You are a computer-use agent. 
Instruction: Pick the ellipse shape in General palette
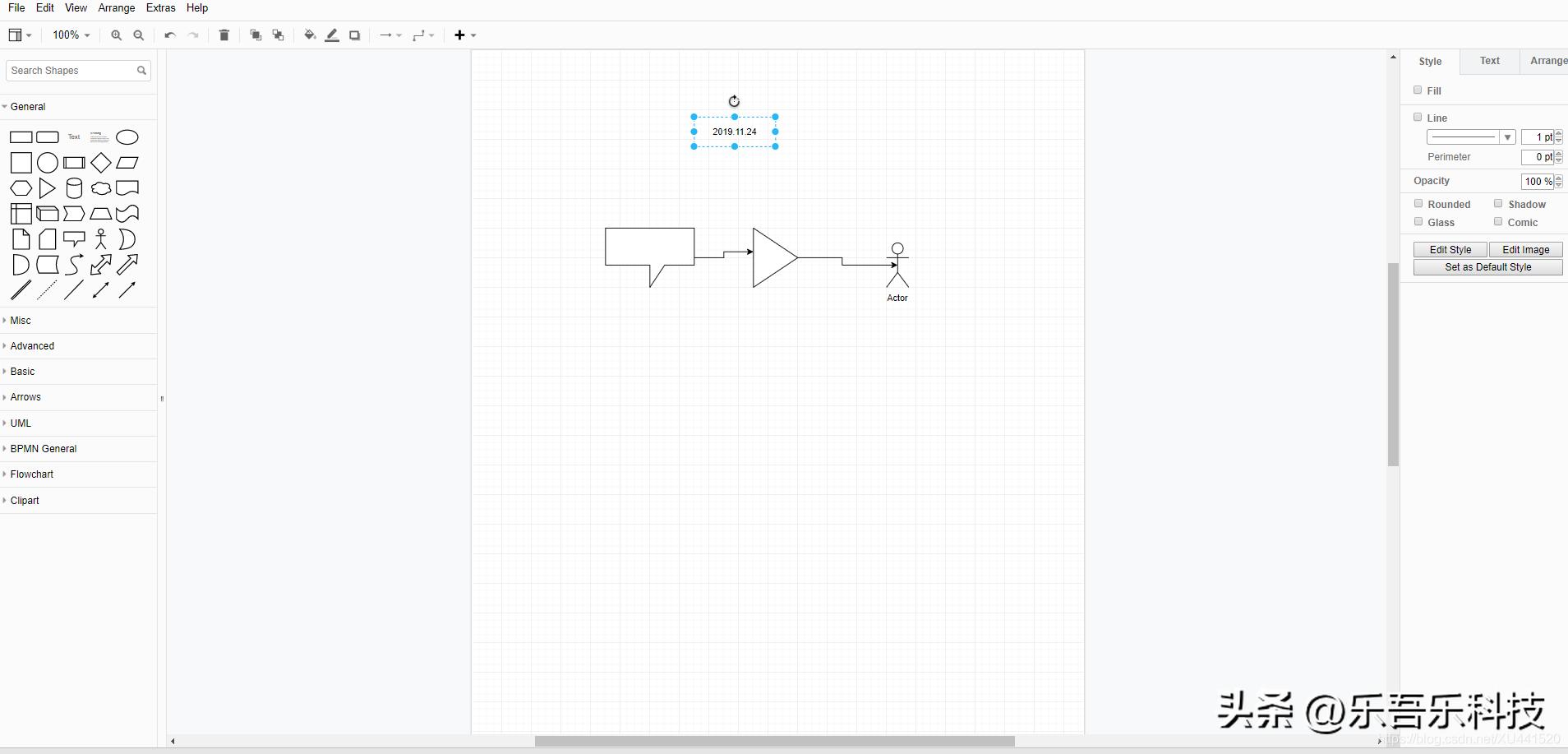coord(127,137)
